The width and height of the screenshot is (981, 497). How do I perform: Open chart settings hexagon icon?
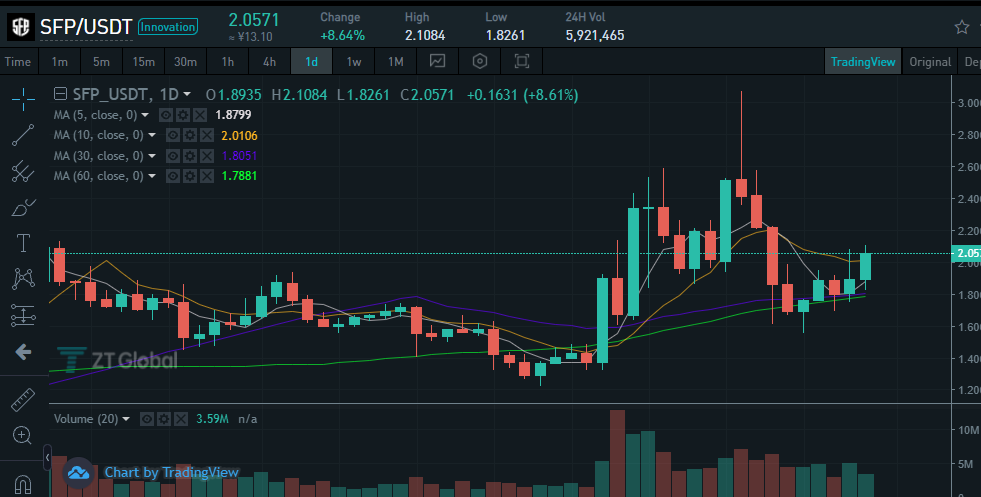[x=479, y=61]
